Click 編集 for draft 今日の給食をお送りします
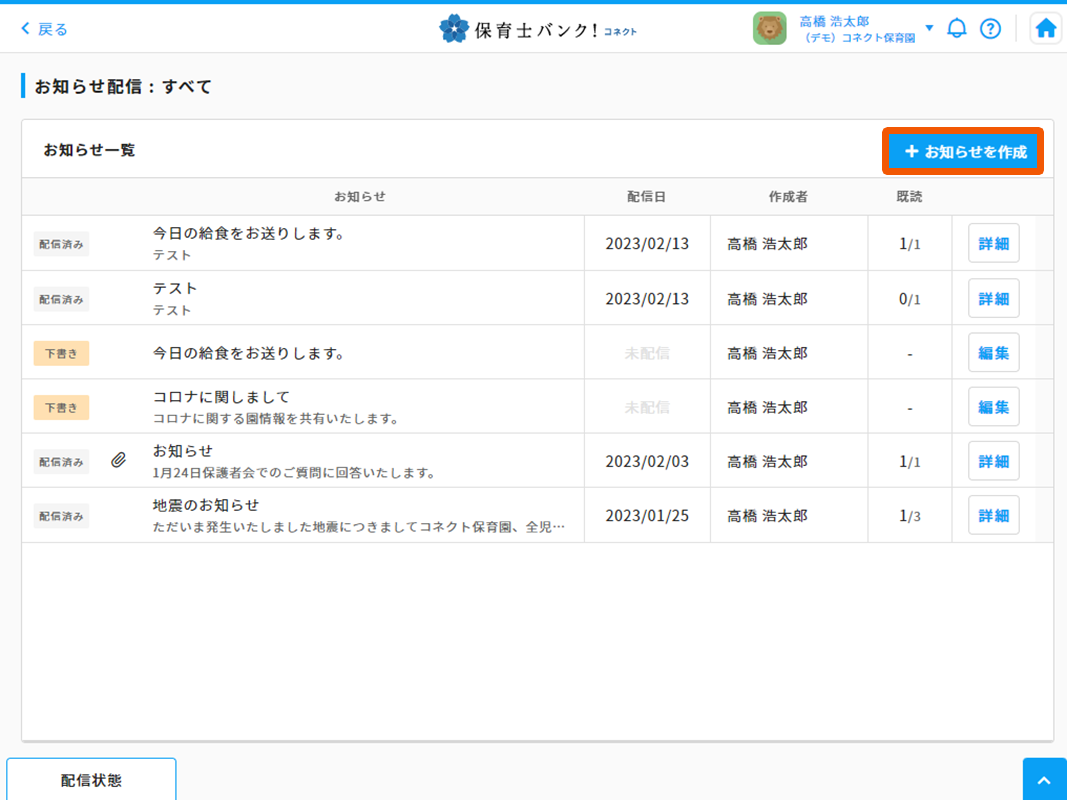Viewport: 1067px width, 800px height. click(x=993, y=353)
